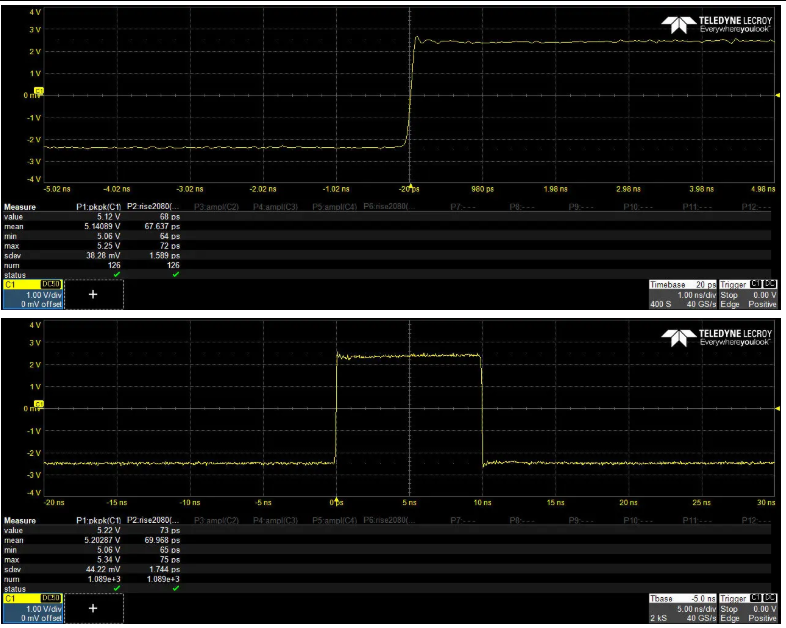The image size is (786, 628).
Task: Click the trigger level arrow right of upper grid
Action: click(x=778, y=95)
